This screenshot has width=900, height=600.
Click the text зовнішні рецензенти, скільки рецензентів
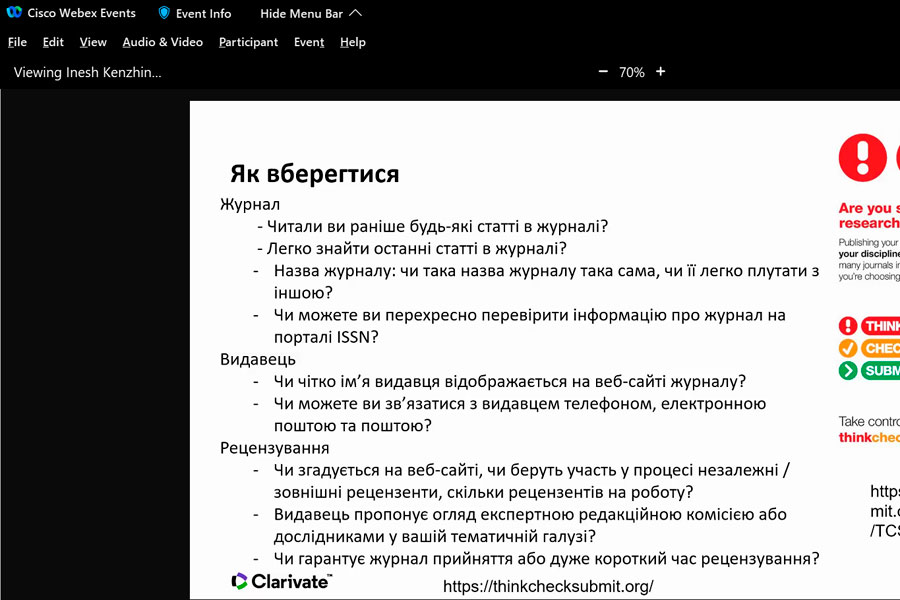point(483,492)
